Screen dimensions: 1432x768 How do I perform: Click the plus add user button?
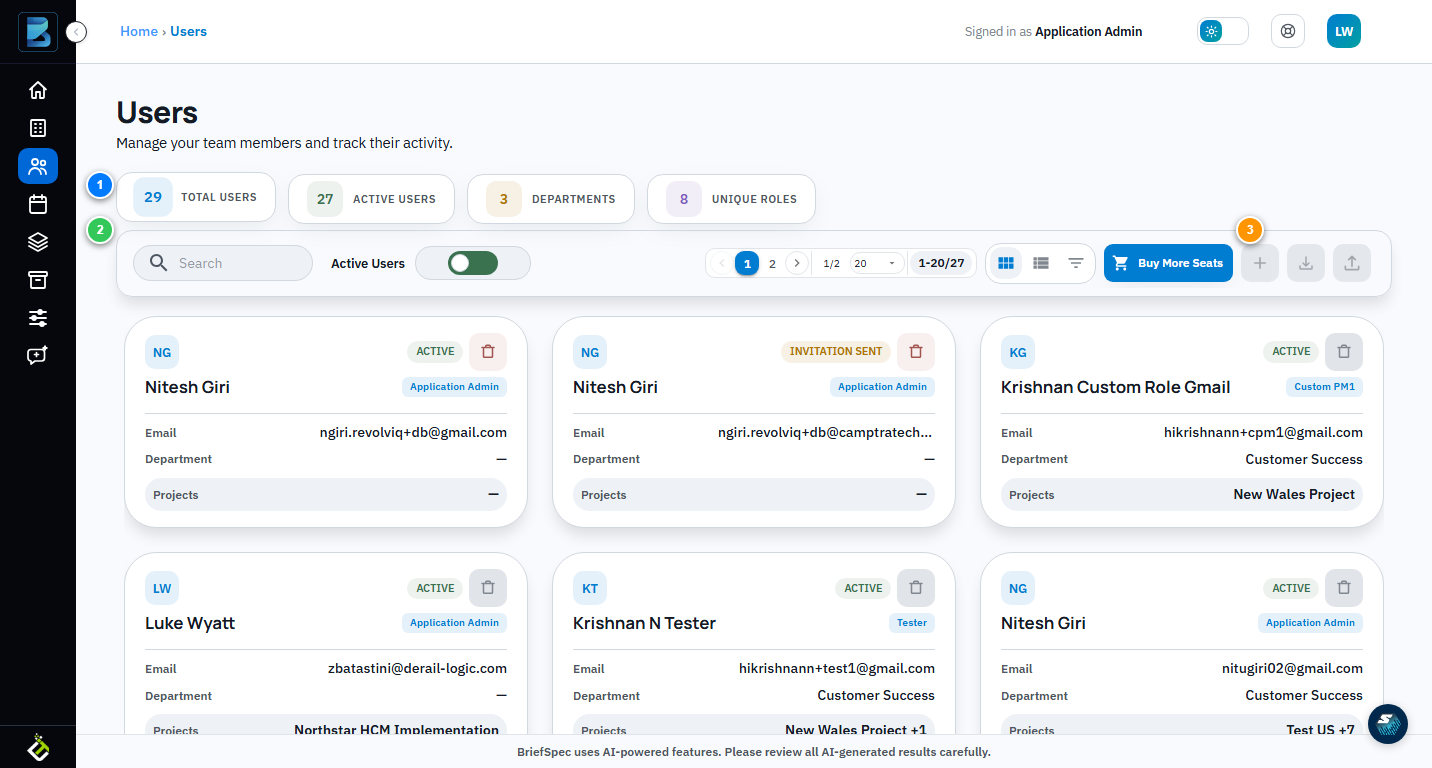tap(1260, 263)
